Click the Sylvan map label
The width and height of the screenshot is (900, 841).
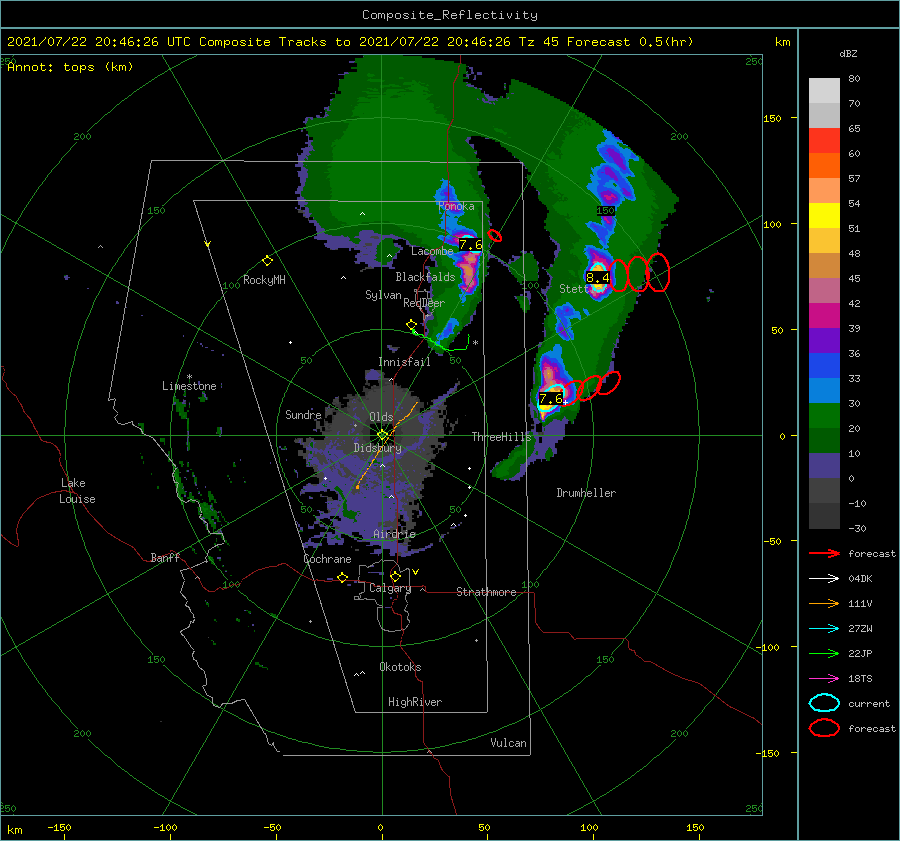383,295
